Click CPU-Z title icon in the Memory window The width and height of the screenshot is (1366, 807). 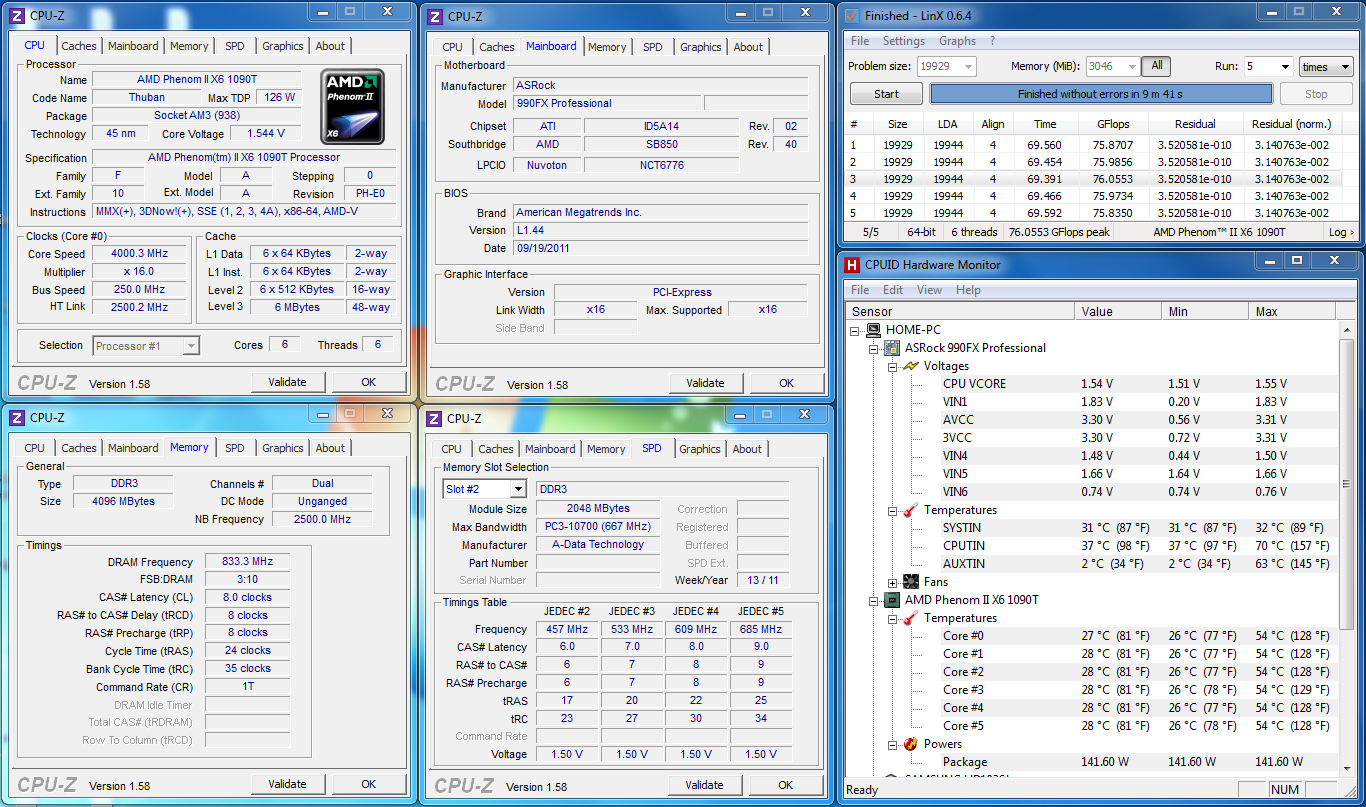(x=17, y=417)
